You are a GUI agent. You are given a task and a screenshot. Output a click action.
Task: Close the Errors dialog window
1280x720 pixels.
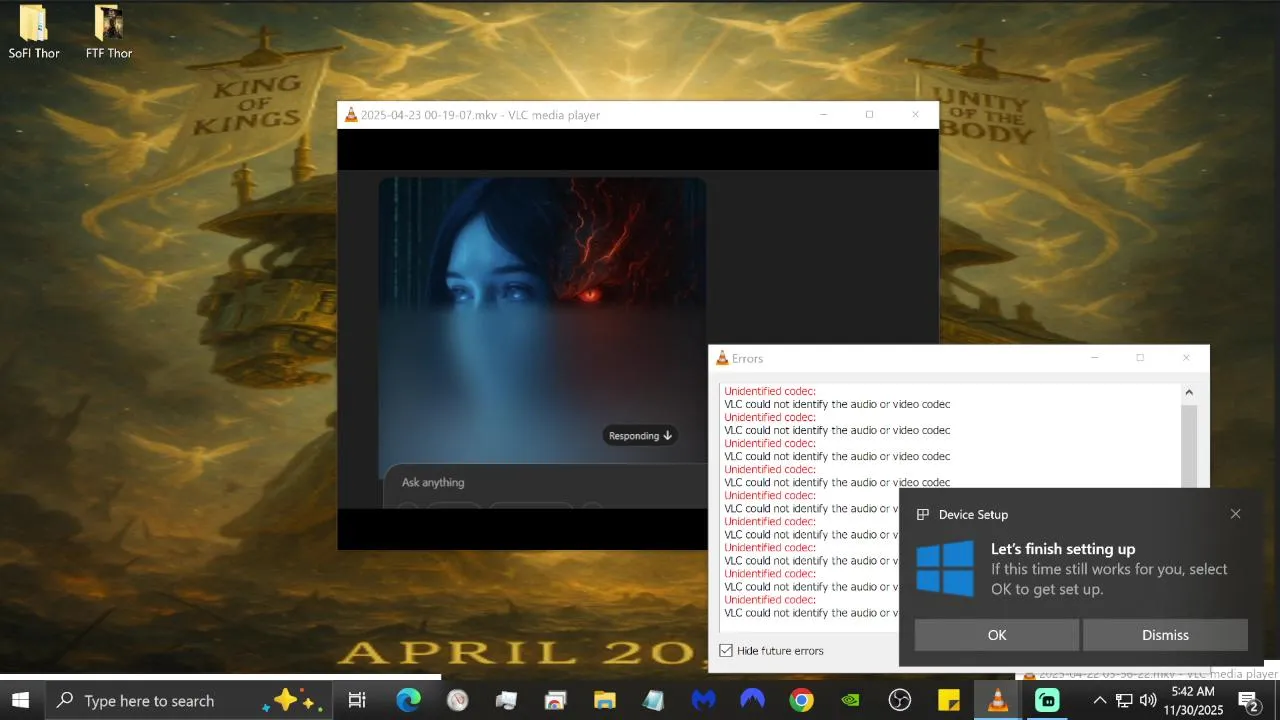[x=1186, y=358]
